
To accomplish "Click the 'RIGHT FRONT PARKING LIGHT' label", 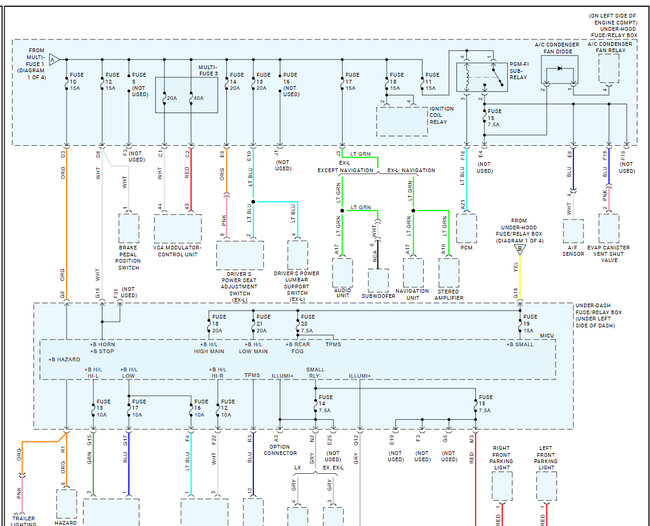I will 502,458.
